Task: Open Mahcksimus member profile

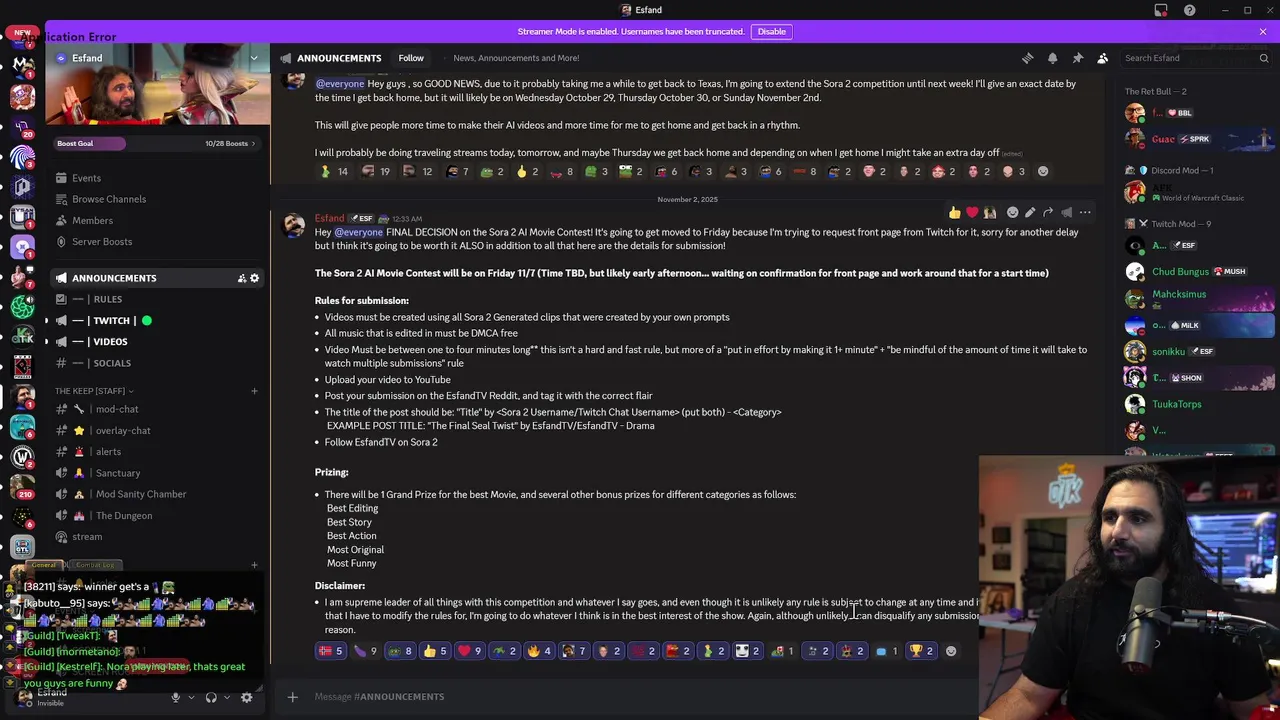Action: 1199,298
